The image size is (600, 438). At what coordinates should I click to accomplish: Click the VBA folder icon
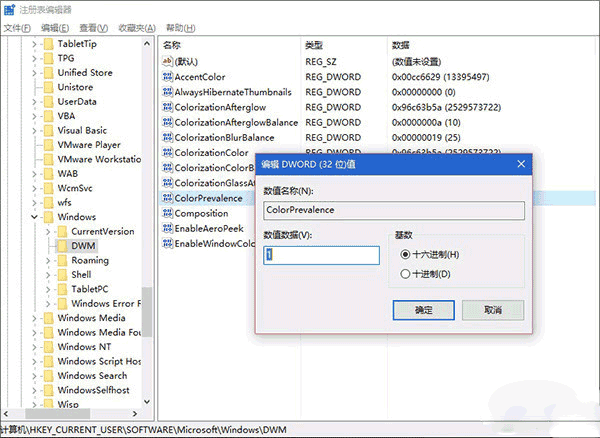click(49, 116)
